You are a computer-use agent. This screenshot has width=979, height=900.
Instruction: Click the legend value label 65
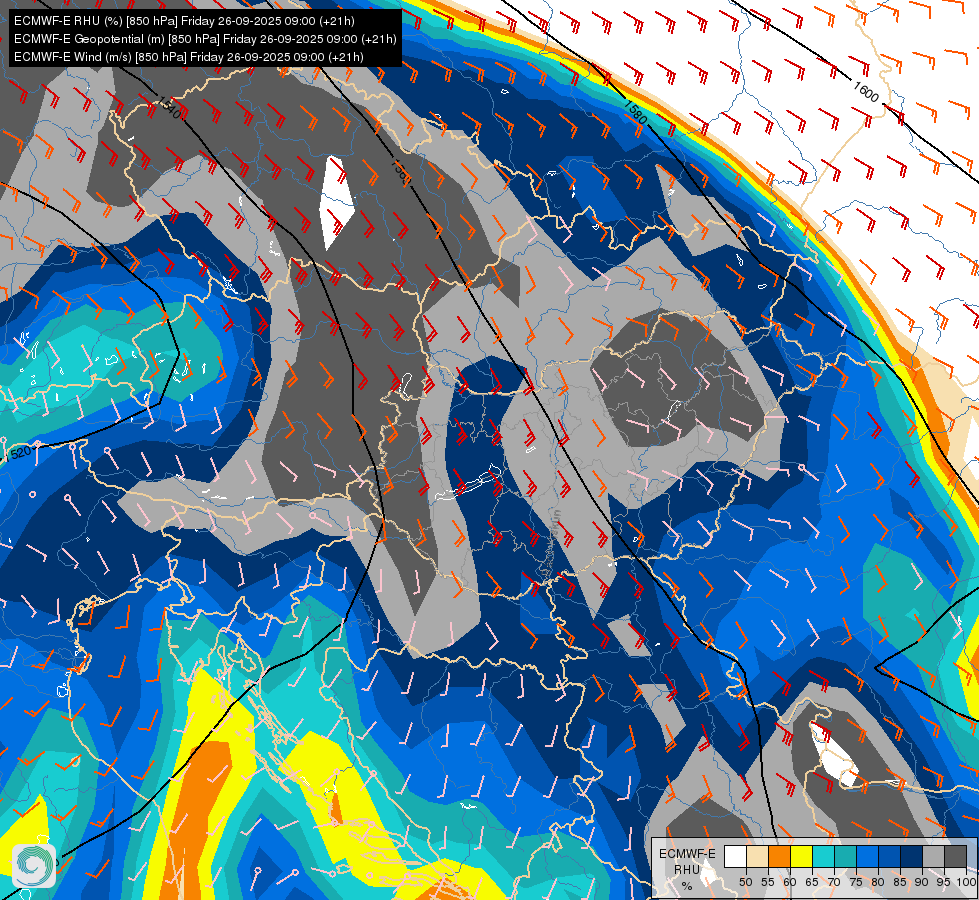pos(812,882)
